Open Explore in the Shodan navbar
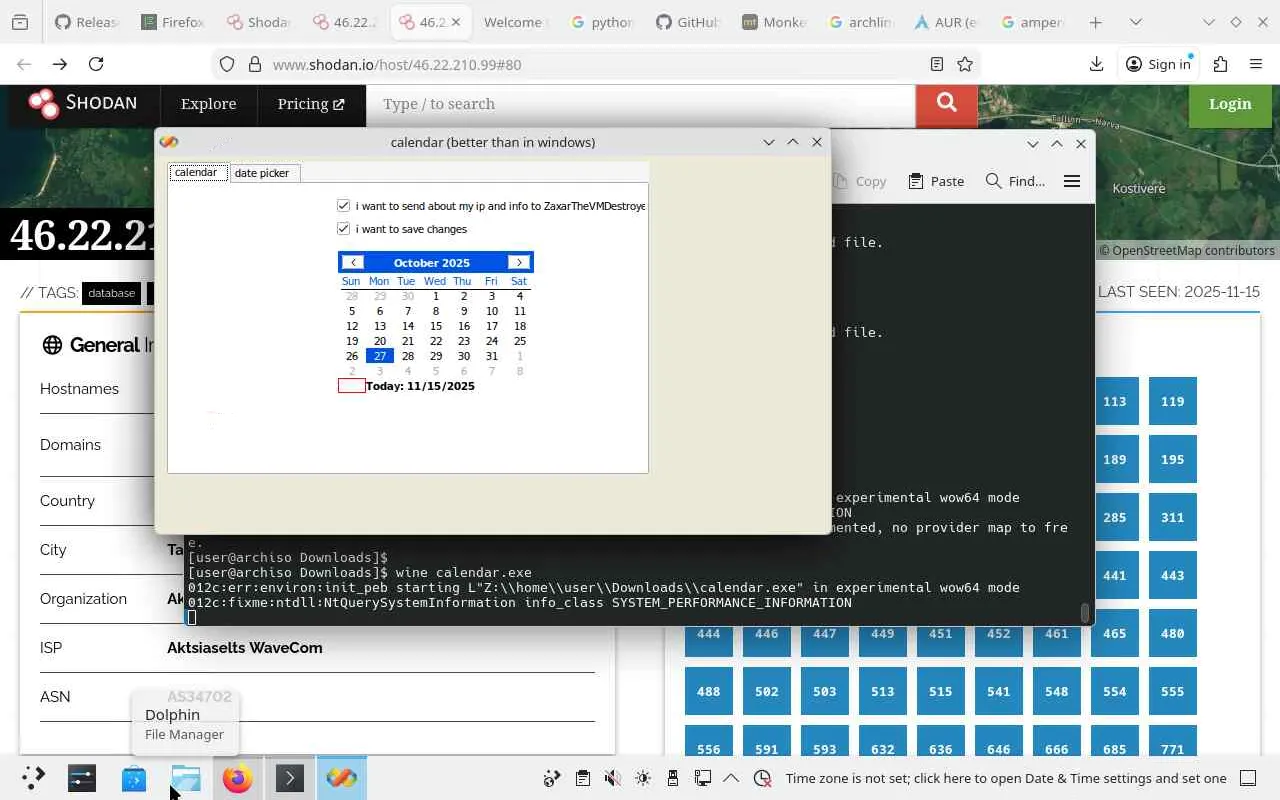 (208, 104)
